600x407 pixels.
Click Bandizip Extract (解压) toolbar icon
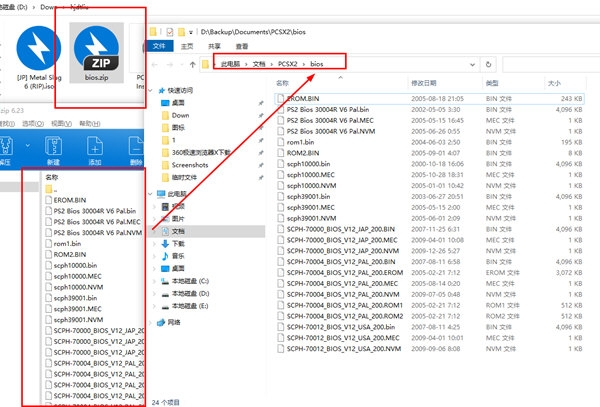click(x=6, y=150)
